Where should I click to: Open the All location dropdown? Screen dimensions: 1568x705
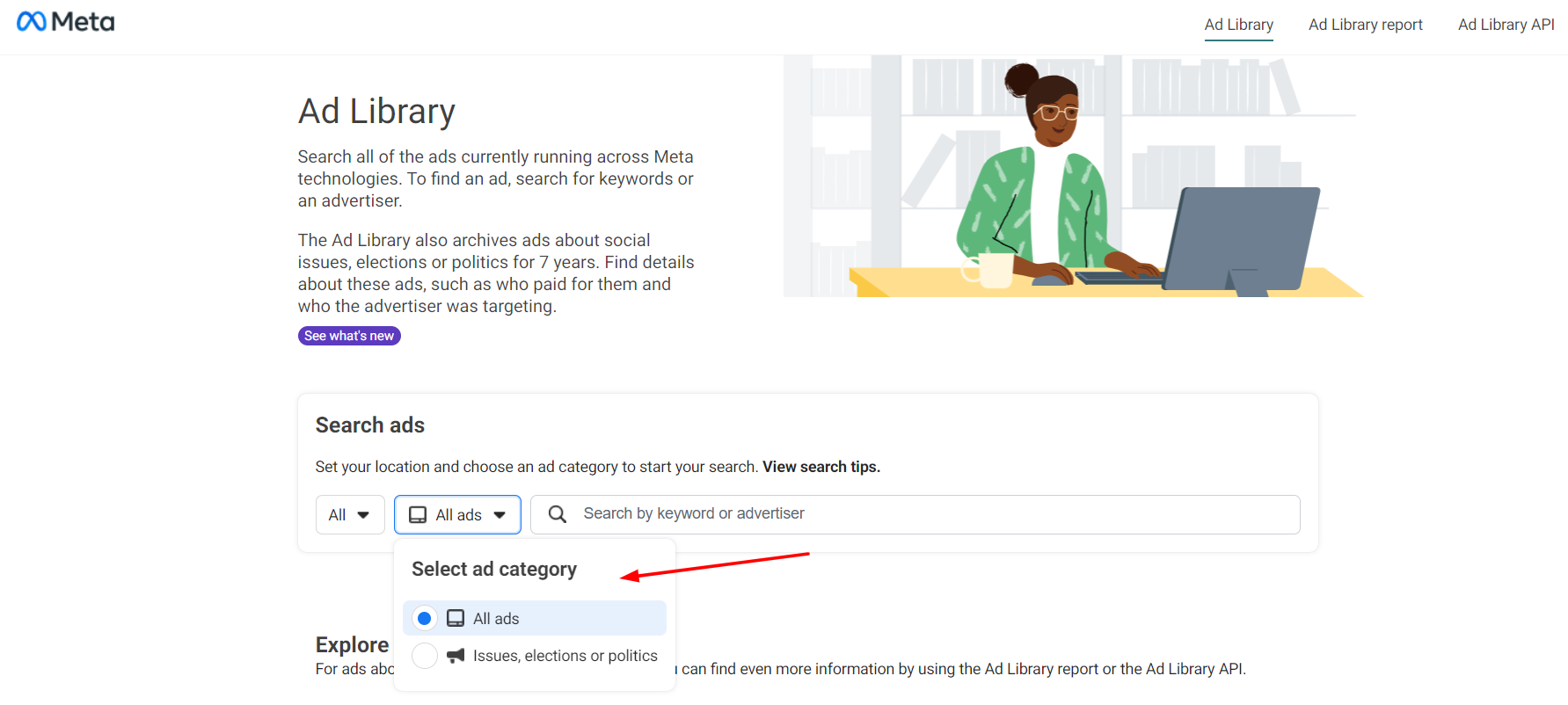point(350,515)
